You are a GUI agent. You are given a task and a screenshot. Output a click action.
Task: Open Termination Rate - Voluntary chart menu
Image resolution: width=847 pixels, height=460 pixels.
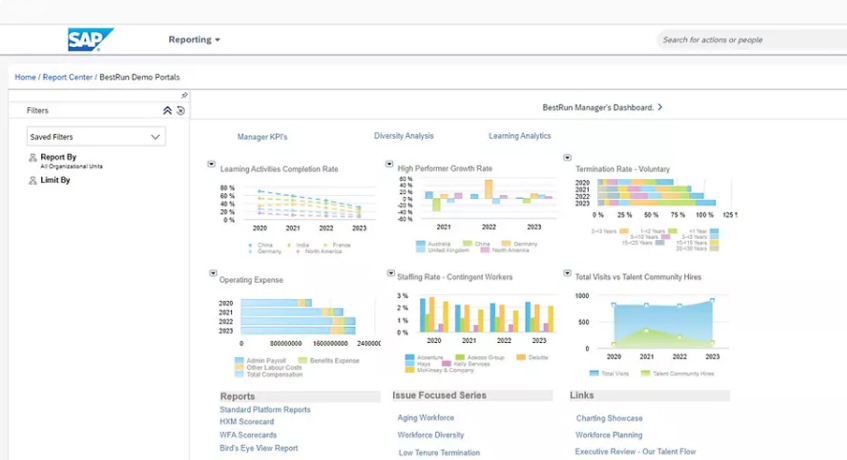coord(567,158)
